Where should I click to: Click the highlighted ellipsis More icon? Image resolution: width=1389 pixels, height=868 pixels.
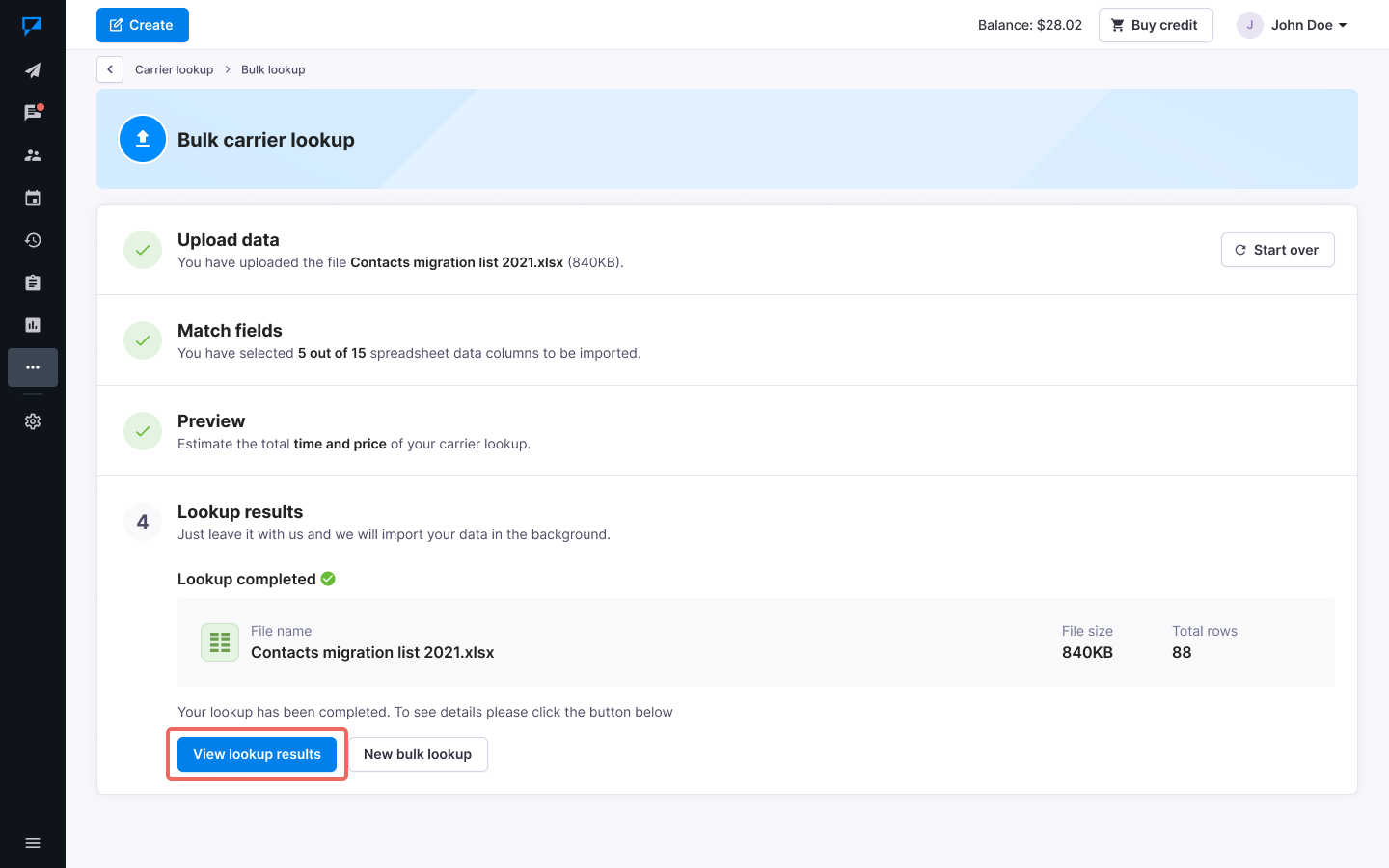point(33,367)
